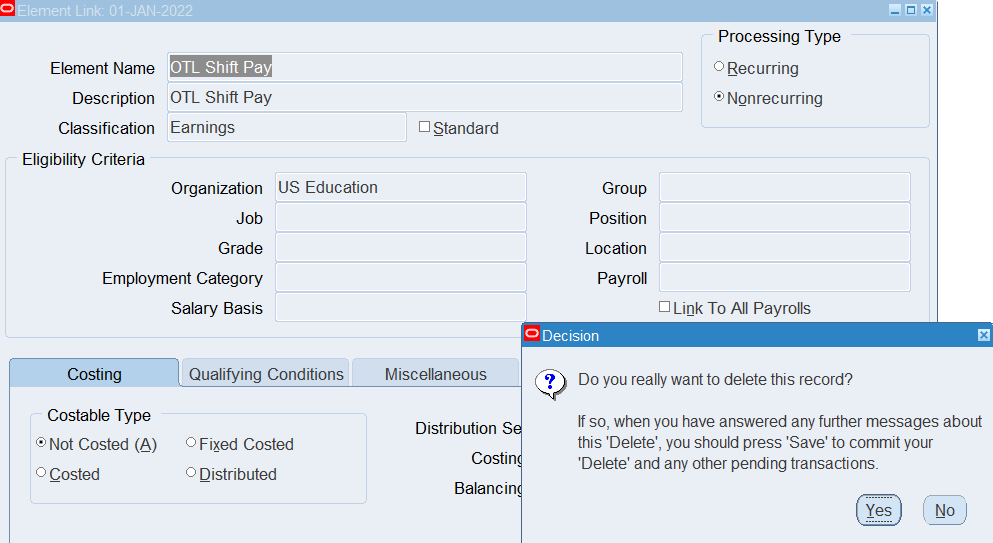Viewport: 993px width, 543px height.
Task: Choose the Distributed costable type
Action: pyautogui.click(x=191, y=473)
